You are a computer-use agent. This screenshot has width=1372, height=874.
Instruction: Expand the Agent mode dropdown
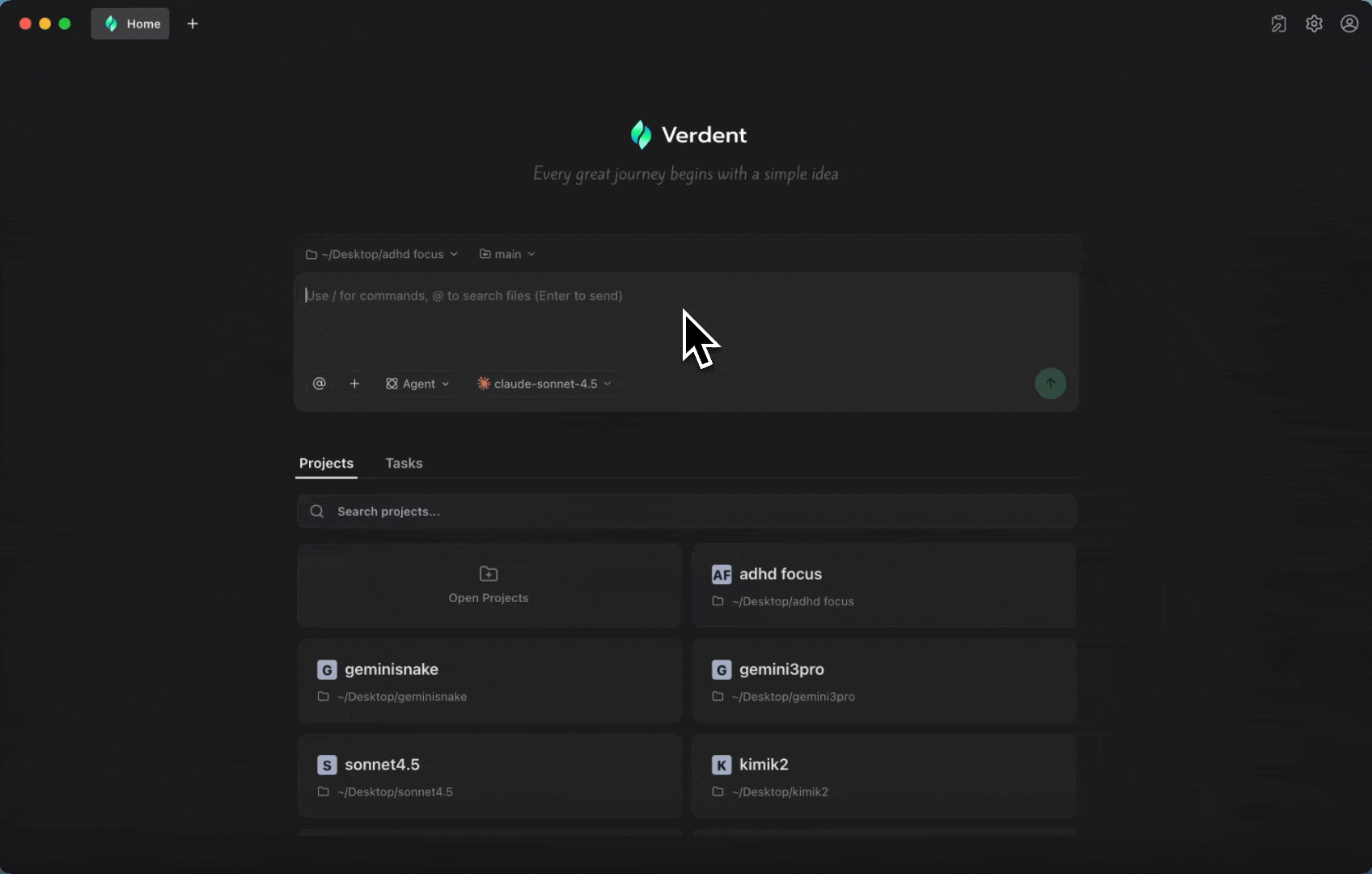point(417,384)
